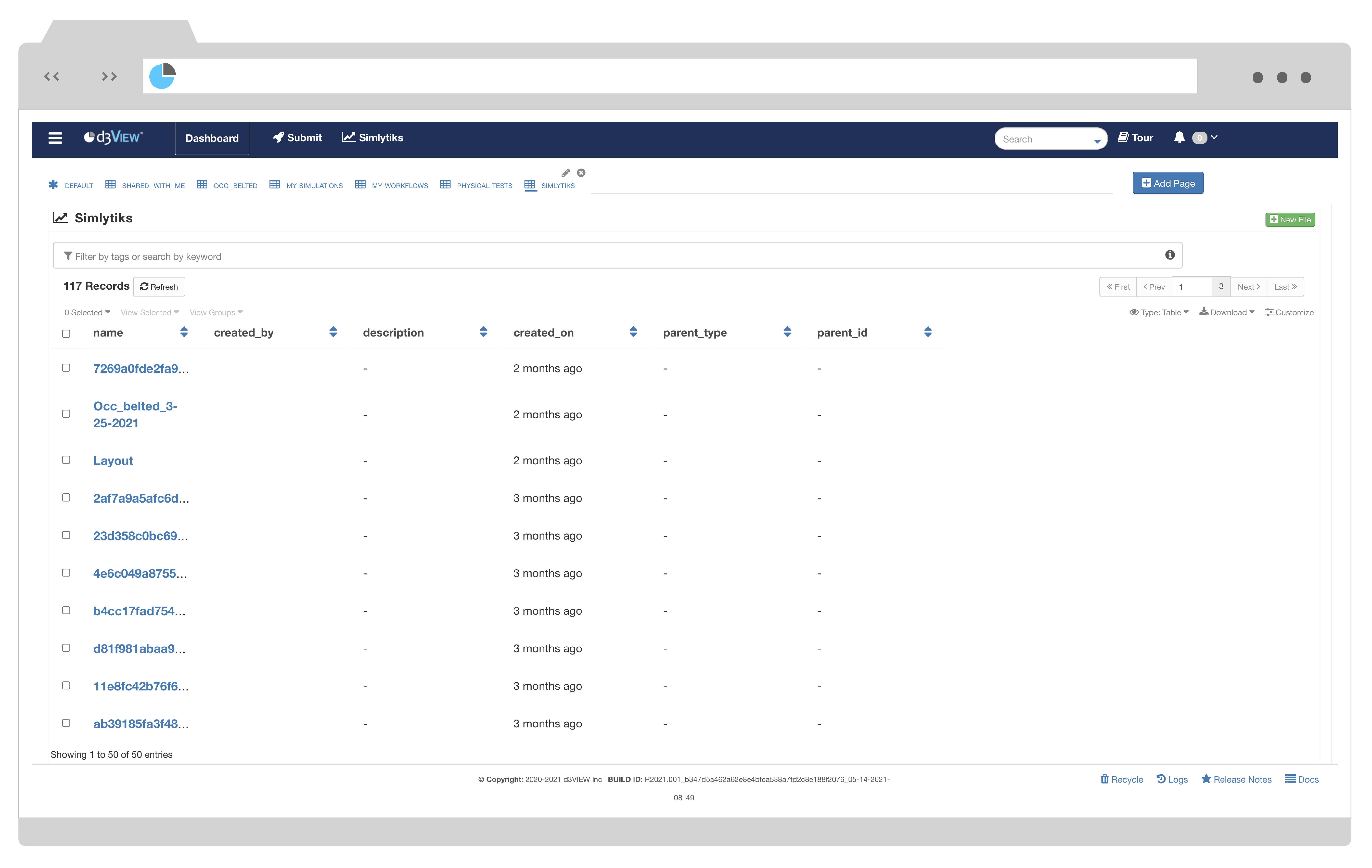The width and height of the screenshot is (1372, 868).
Task: Check the 2af7a9a5afc6d row checkbox
Action: [66, 497]
